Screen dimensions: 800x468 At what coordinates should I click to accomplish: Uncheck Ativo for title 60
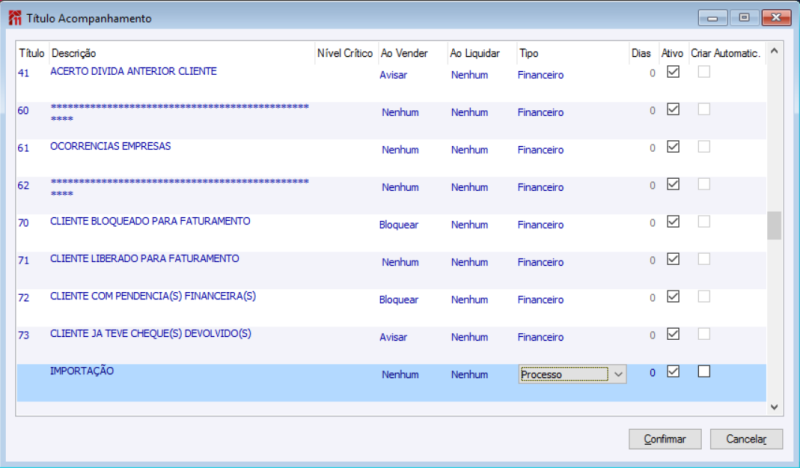pos(673,109)
